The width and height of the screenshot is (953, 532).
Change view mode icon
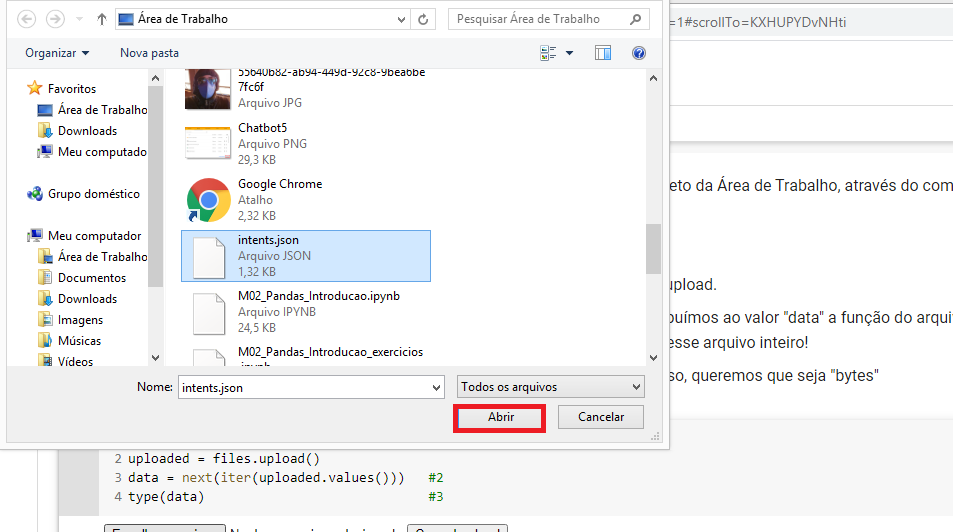(x=548, y=53)
